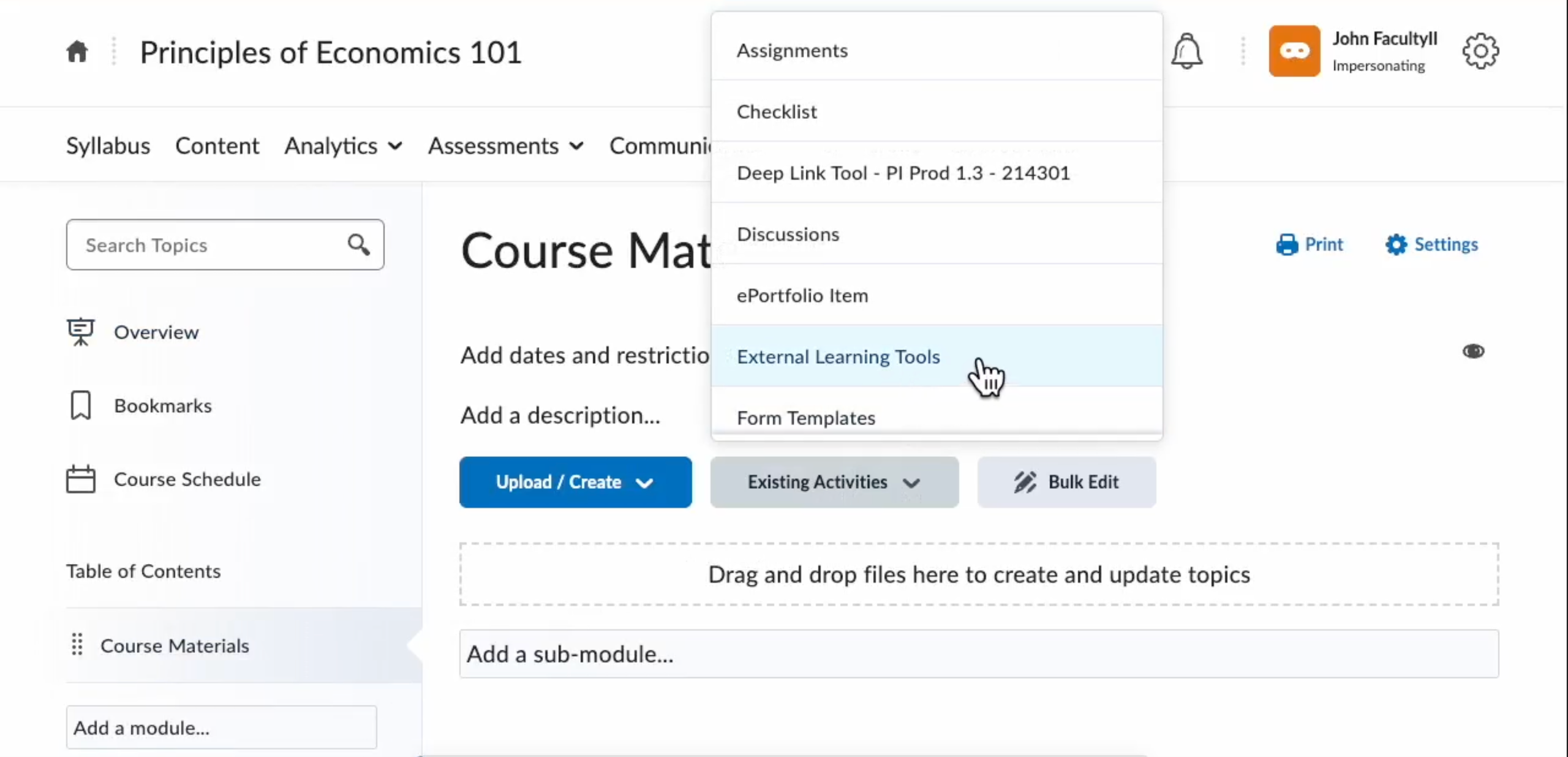The image size is (1568, 757).
Task: Click the Principles of Economics 101 title
Action: 331,52
